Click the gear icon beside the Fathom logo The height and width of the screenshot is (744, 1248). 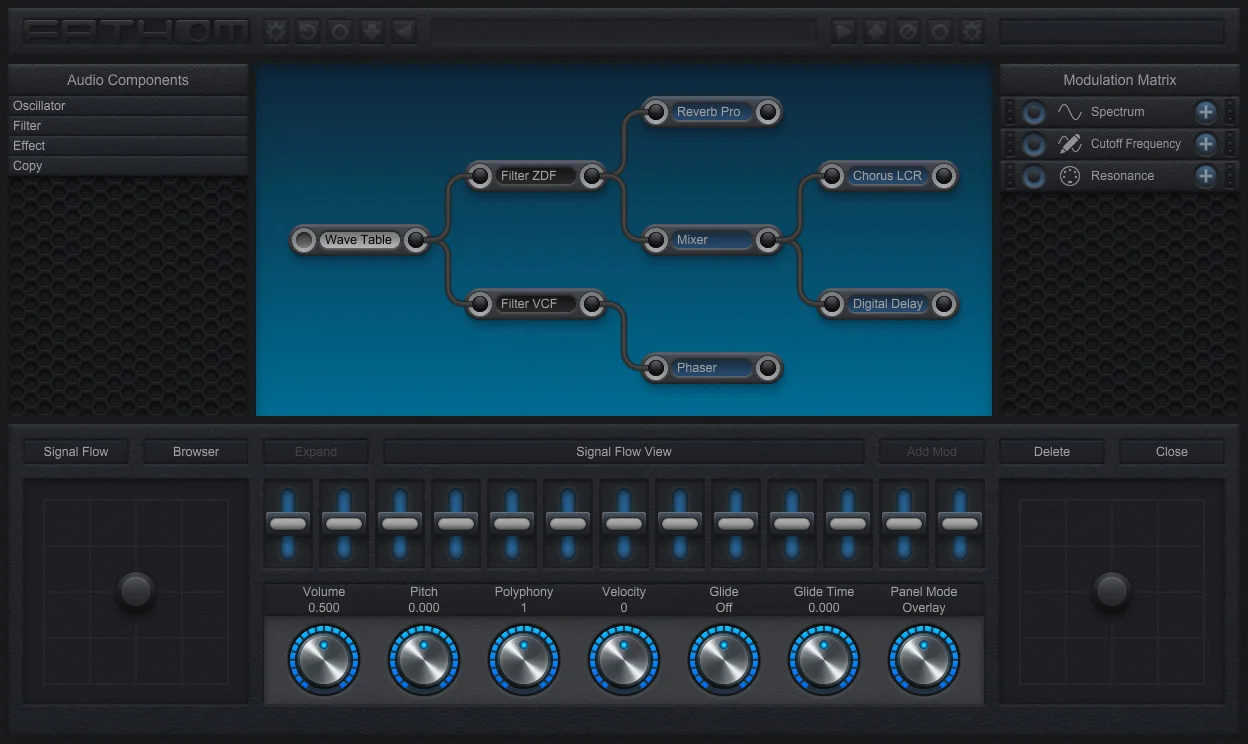point(275,31)
